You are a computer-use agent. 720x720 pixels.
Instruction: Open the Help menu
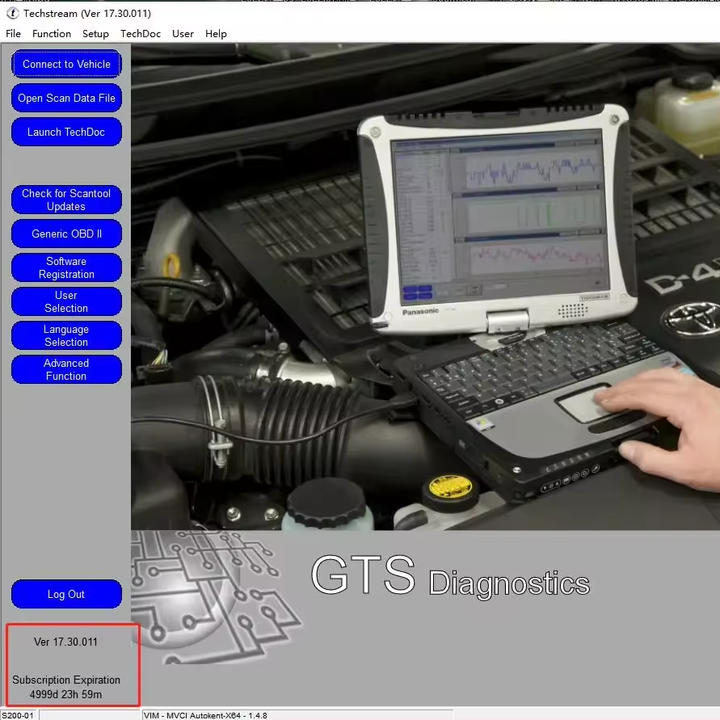coord(216,34)
